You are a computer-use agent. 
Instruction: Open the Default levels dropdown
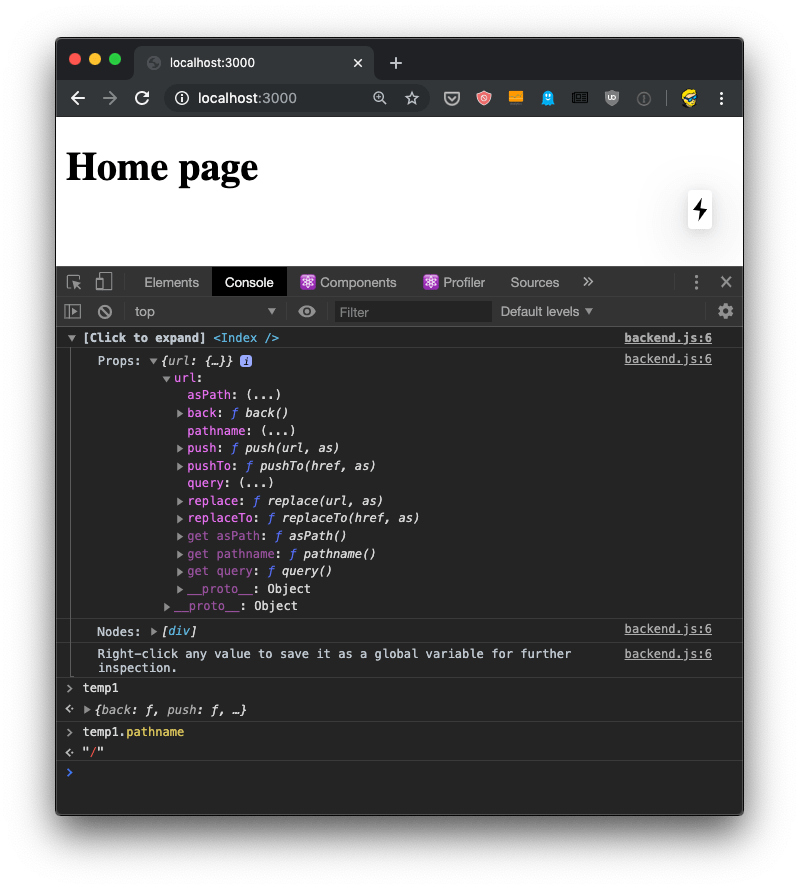click(547, 312)
